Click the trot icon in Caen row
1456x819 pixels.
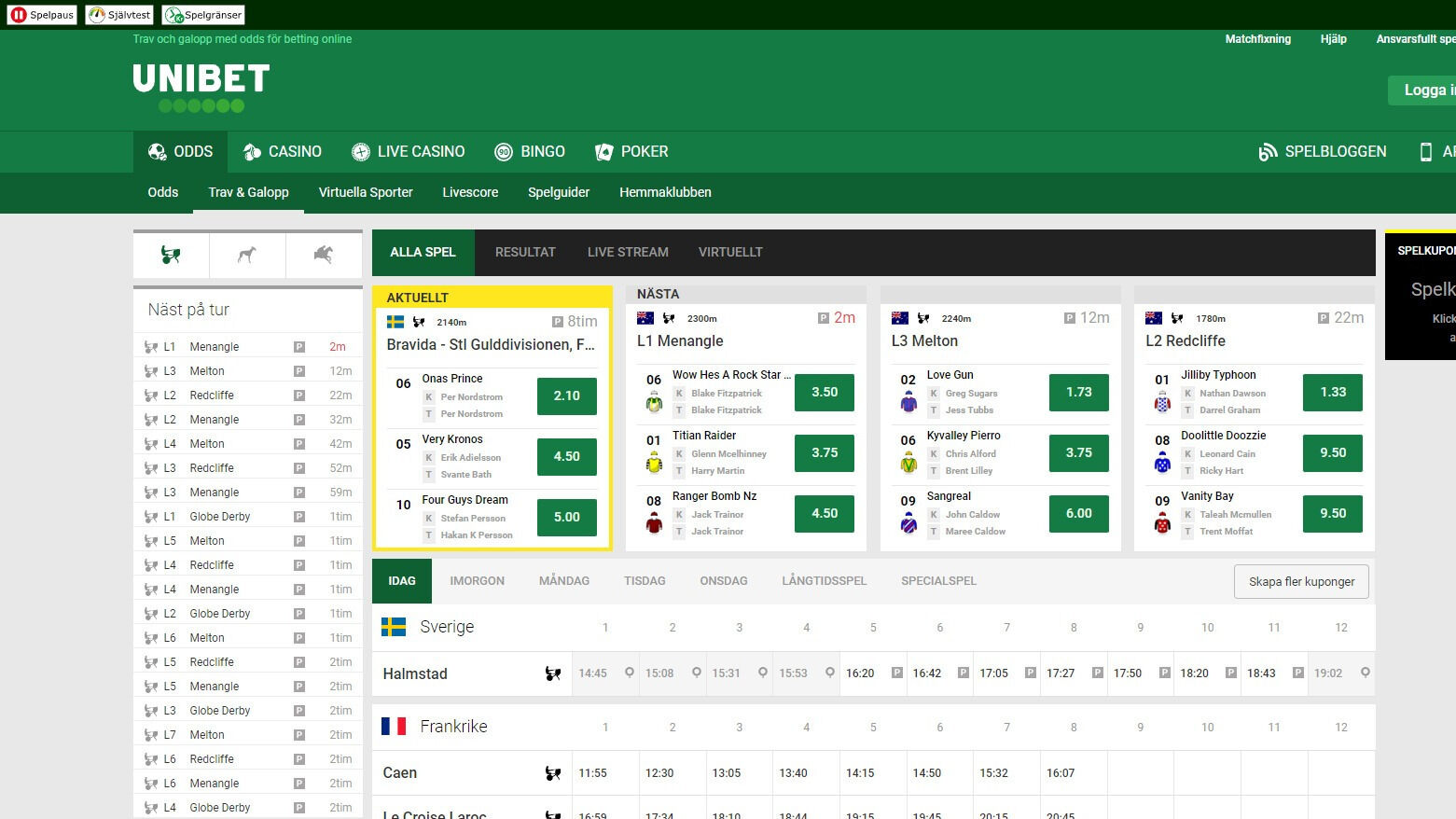click(553, 773)
